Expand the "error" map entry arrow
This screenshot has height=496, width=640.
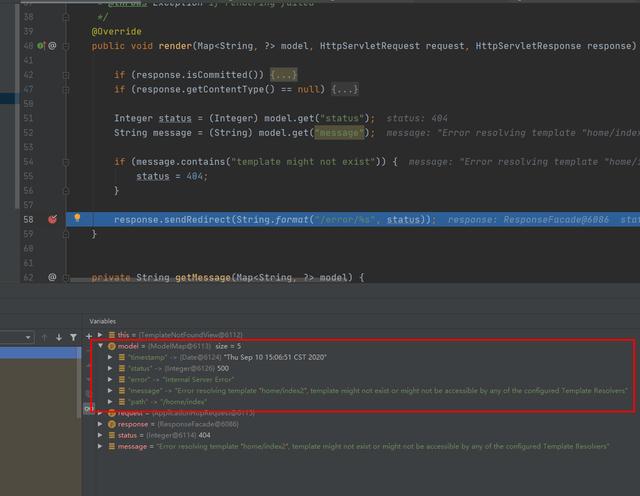click(110, 379)
